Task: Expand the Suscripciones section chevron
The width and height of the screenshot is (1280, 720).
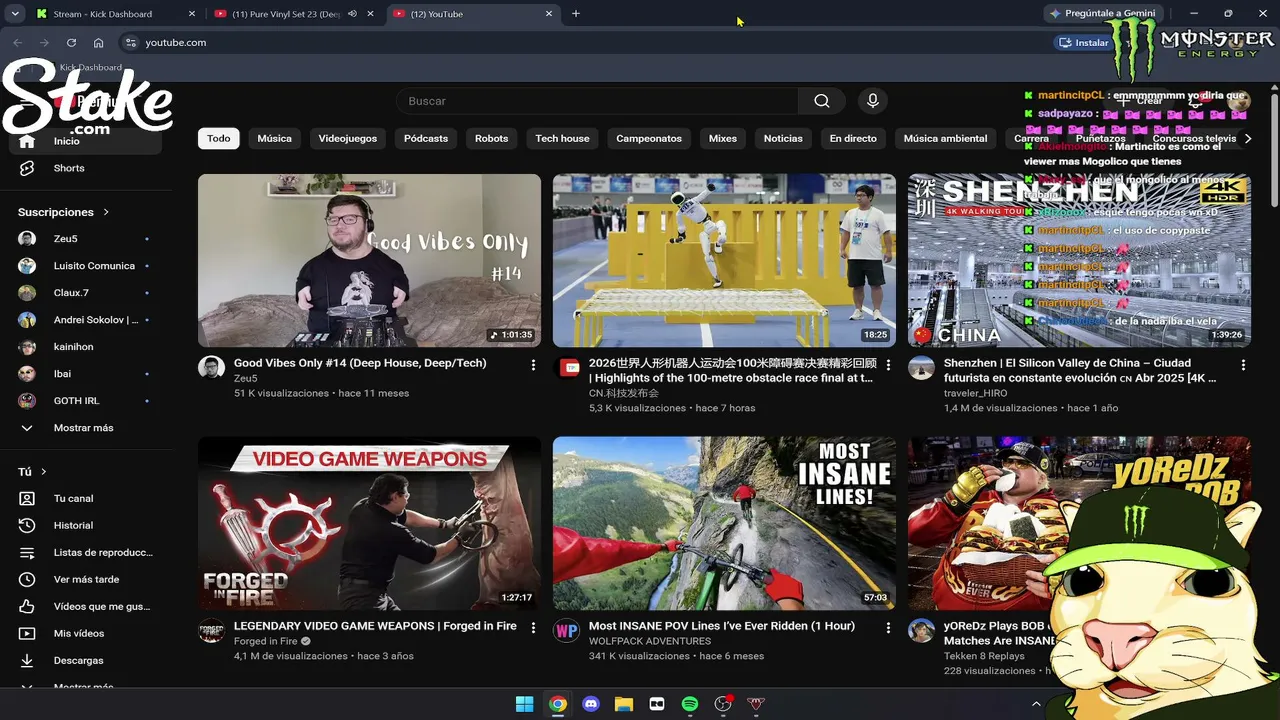Action: 106,212
